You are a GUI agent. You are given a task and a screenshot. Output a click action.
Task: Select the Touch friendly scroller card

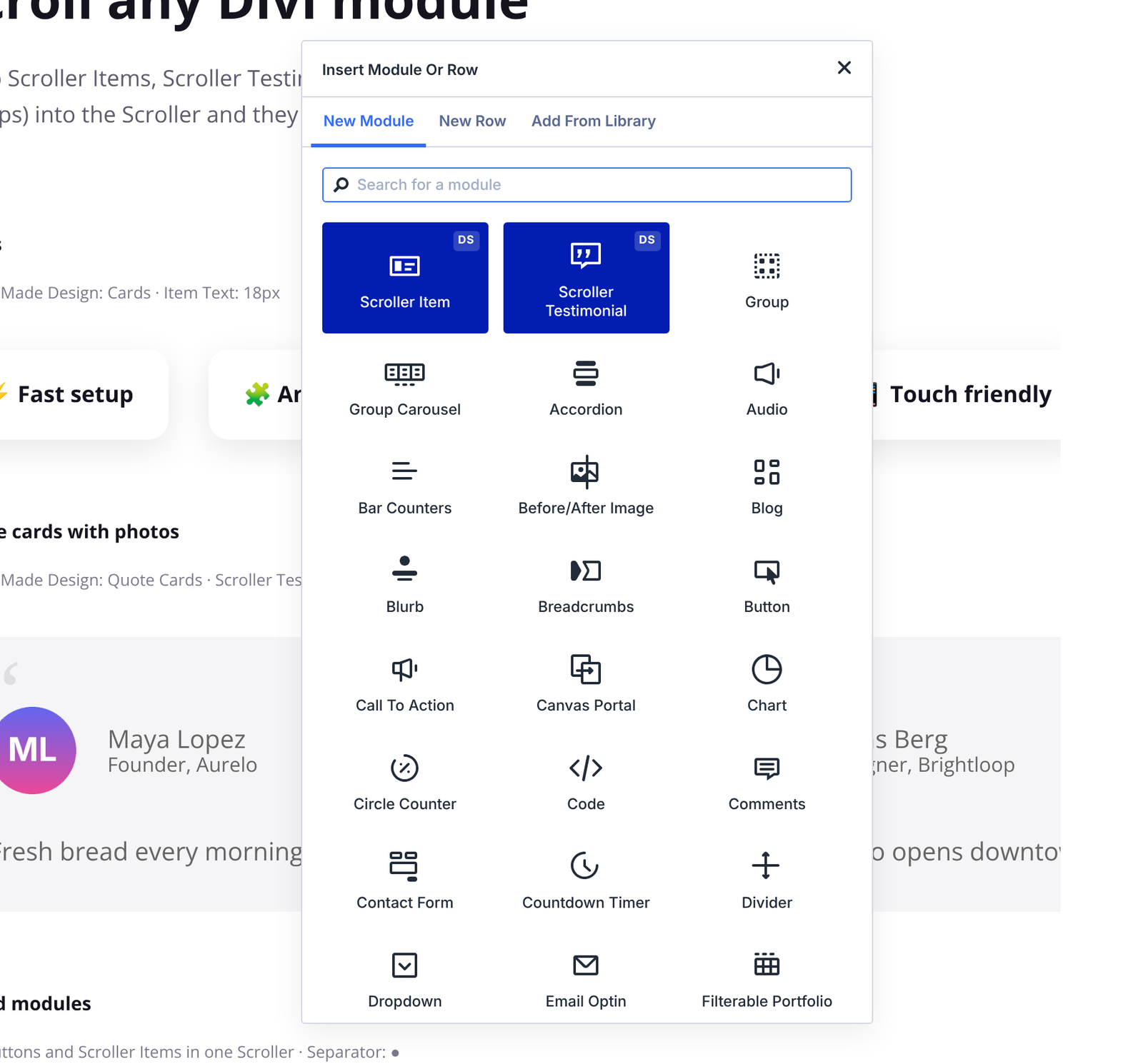tap(966, 394)
